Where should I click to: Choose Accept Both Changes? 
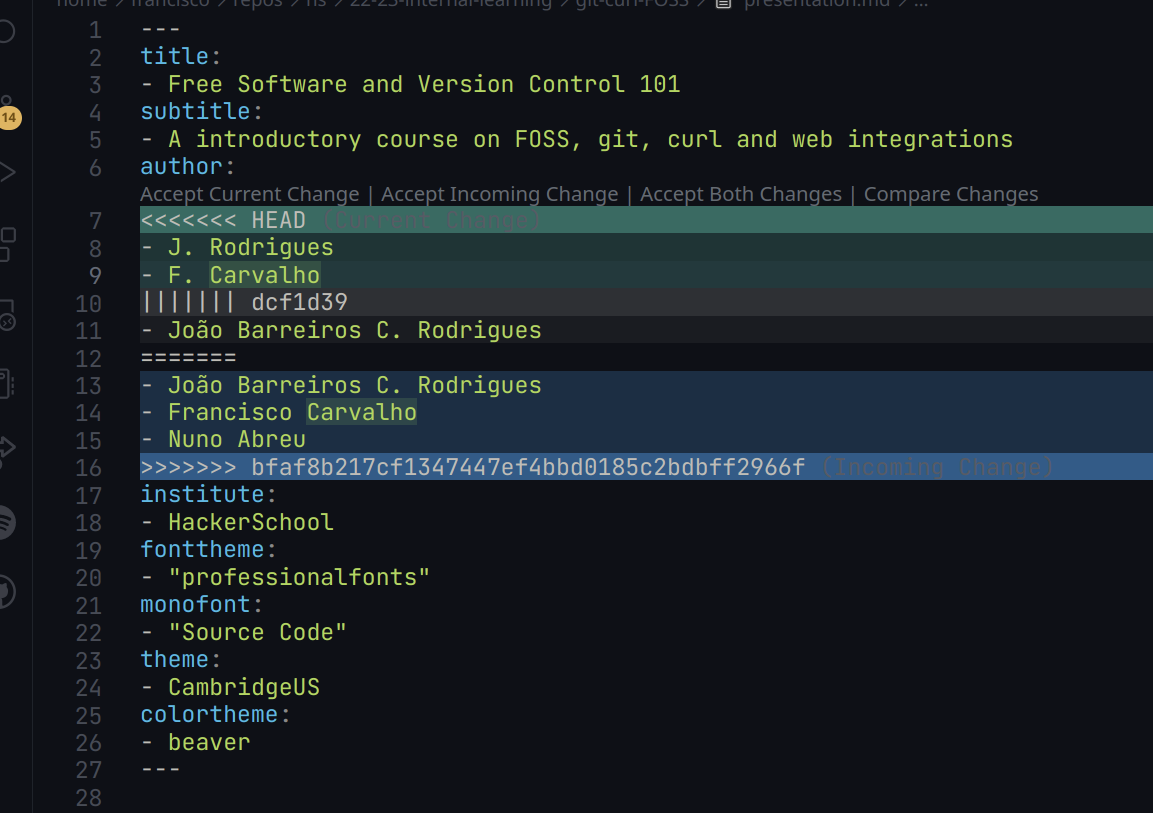pos(740,194)
